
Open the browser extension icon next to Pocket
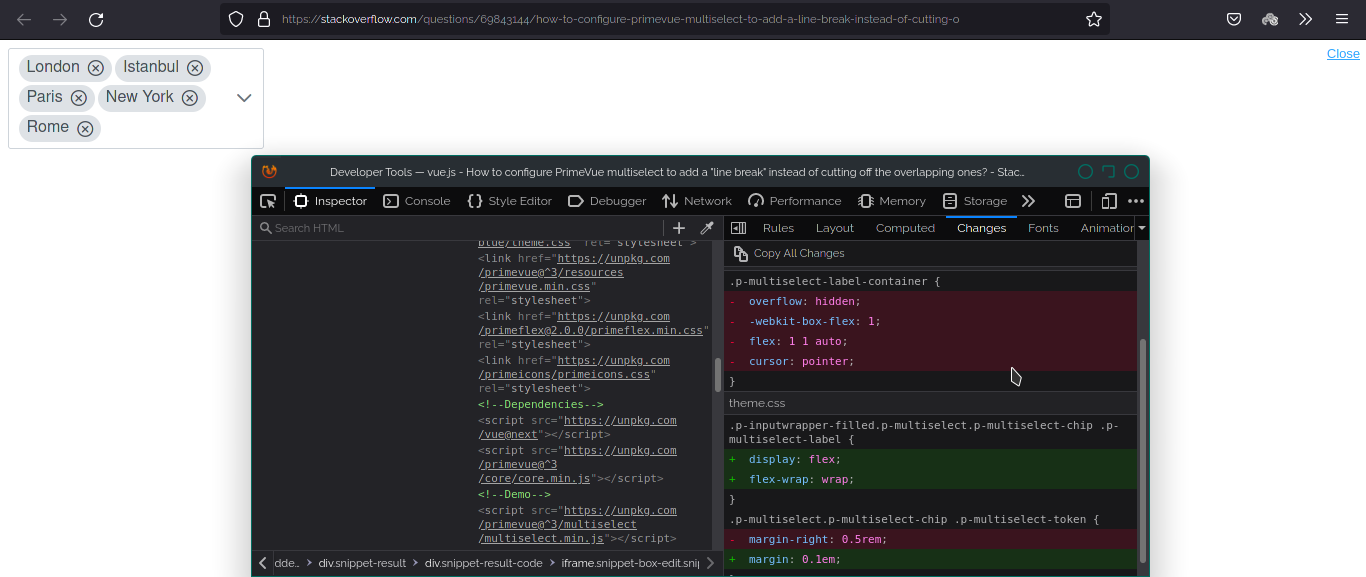1270,19
